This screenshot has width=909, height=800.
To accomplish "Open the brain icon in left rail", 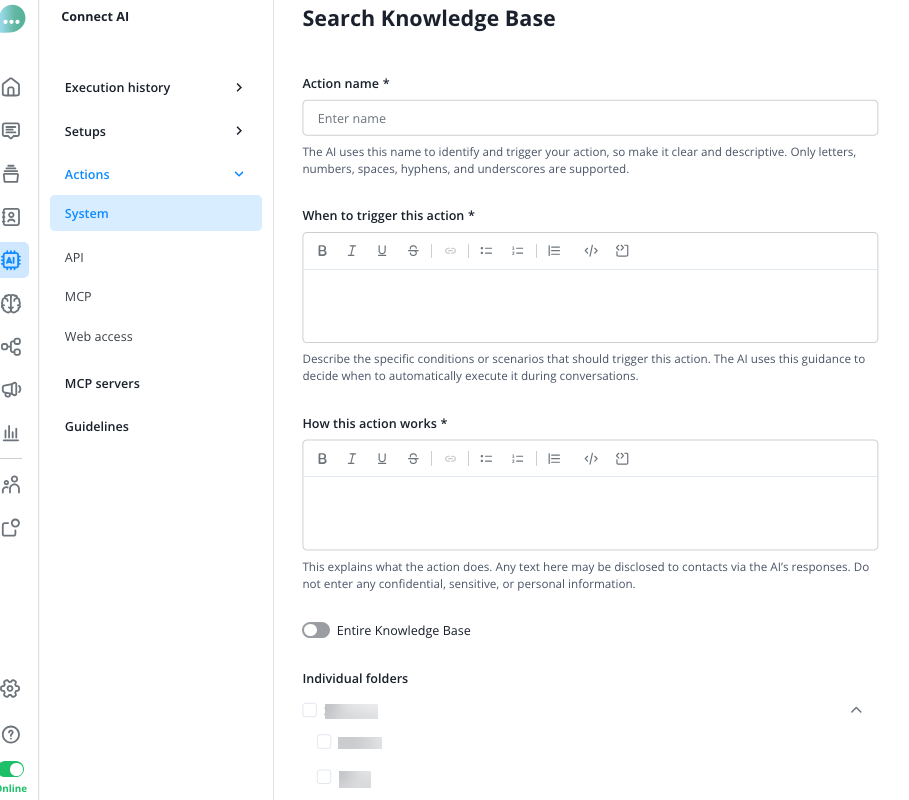I will 11,304.
